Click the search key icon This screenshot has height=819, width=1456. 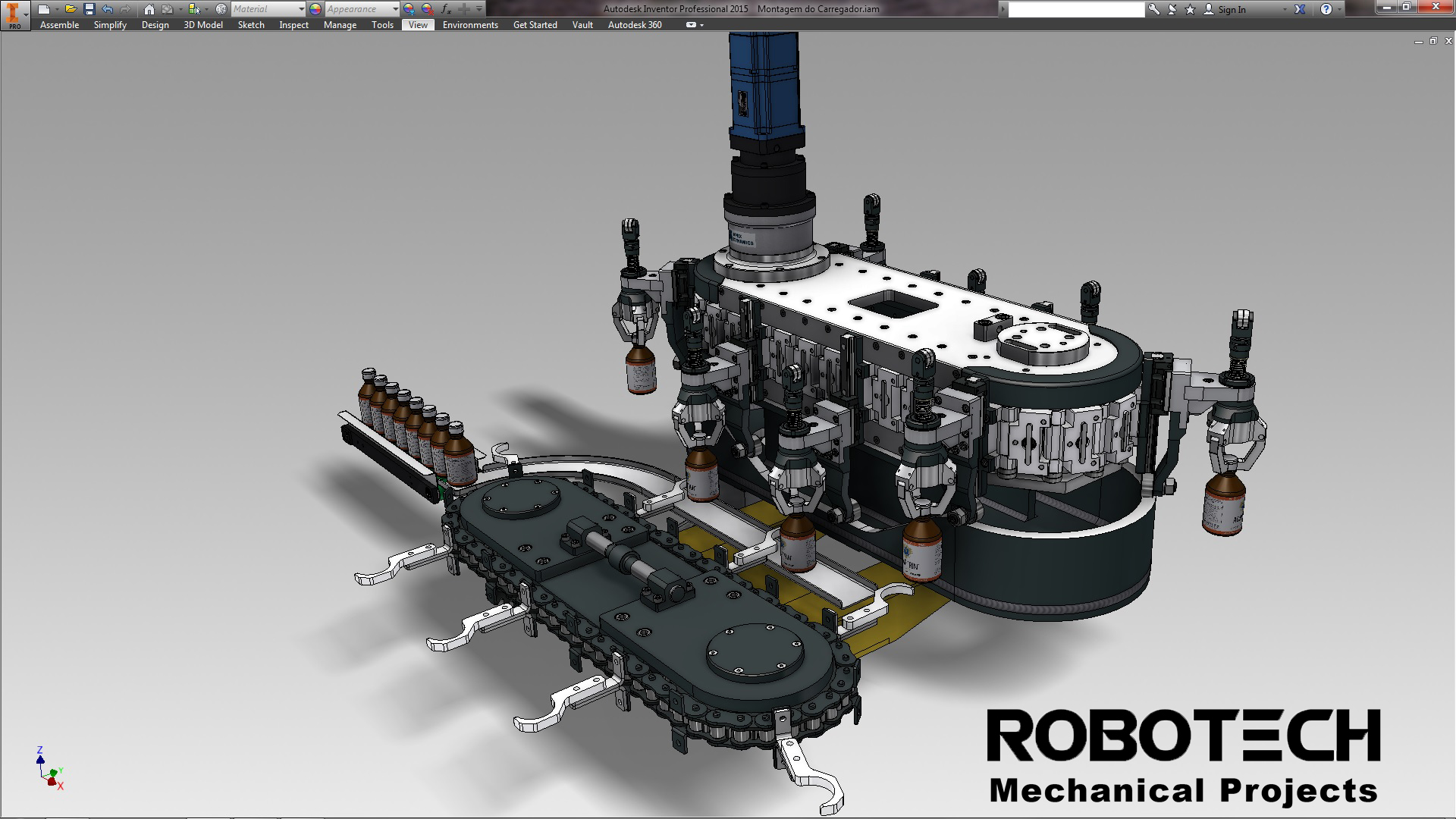[1154, 9]
